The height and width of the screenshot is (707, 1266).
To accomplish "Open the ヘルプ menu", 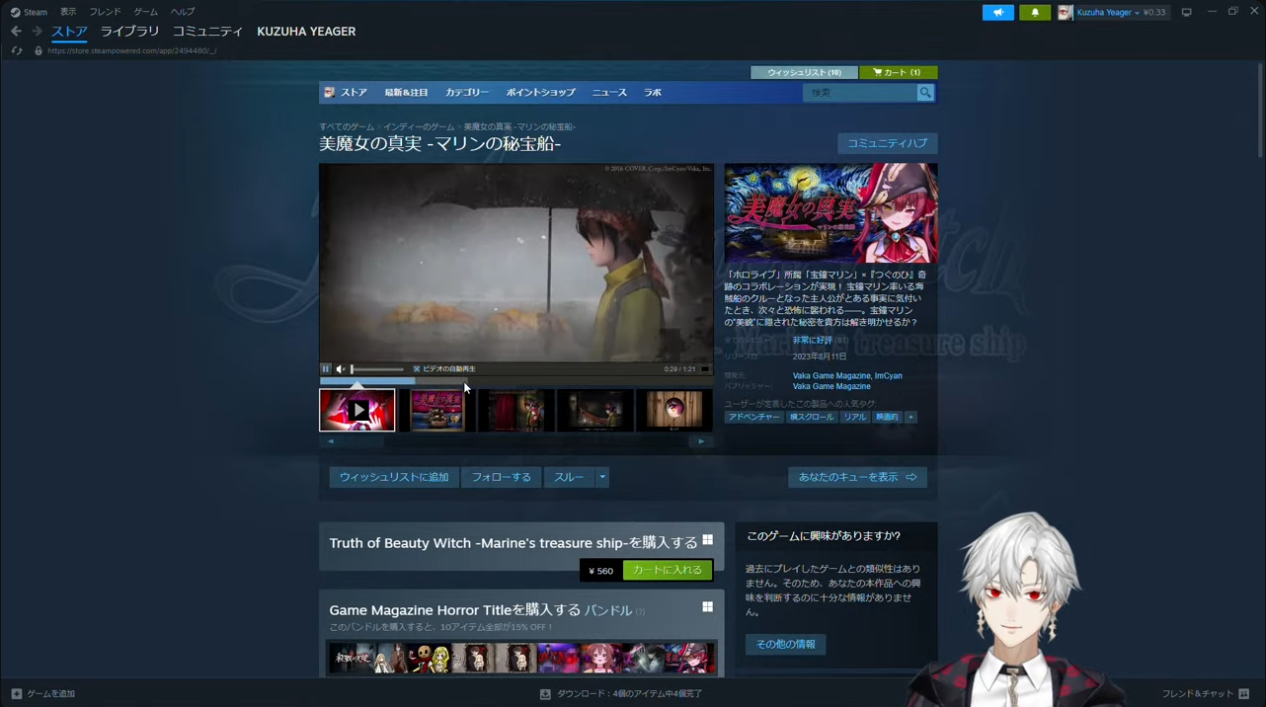I will (183, 12).
